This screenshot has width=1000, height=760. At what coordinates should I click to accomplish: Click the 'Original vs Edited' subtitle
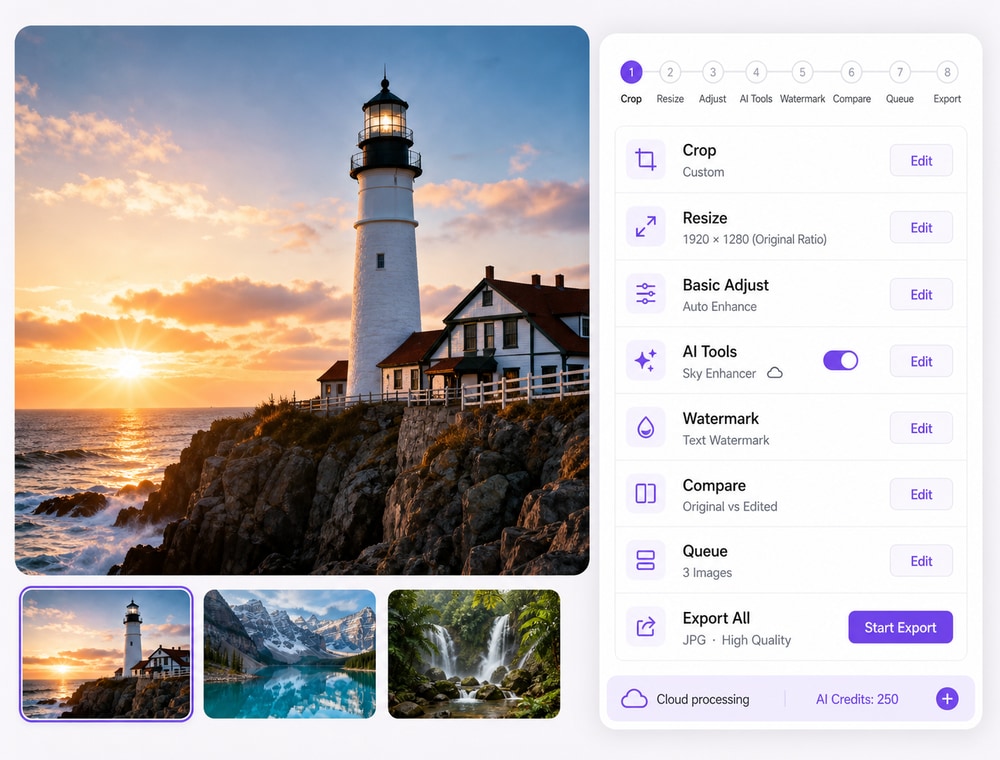730,506
